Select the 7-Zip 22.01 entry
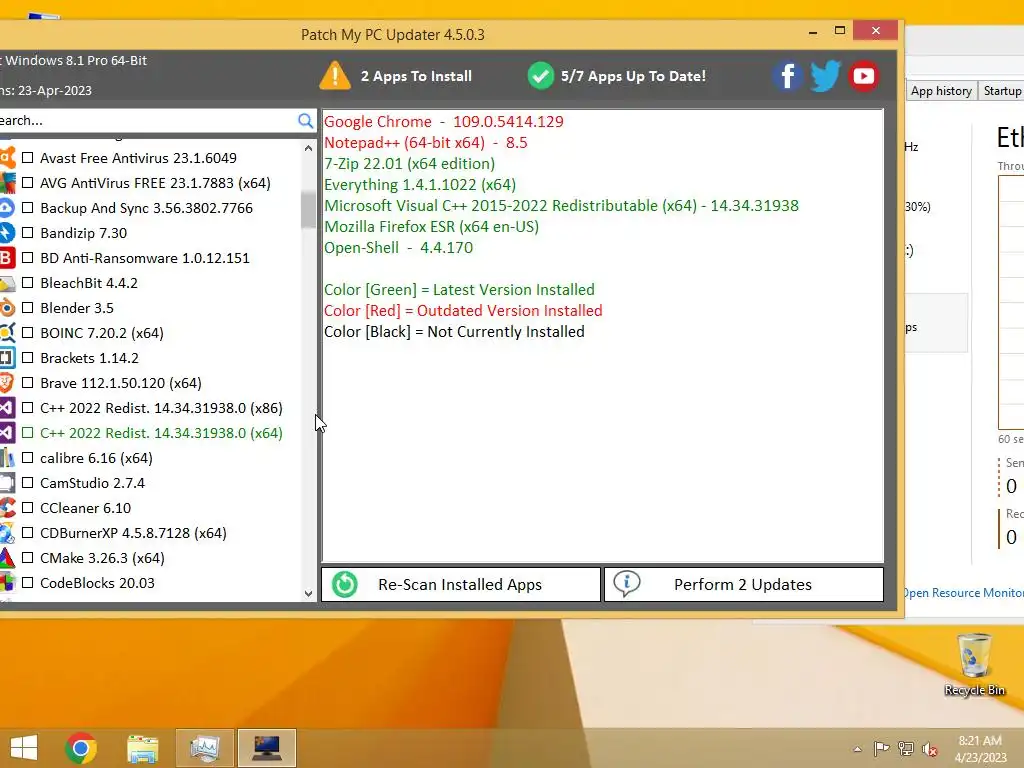This screenshot has width=1024, height=768. click(409, 163)
